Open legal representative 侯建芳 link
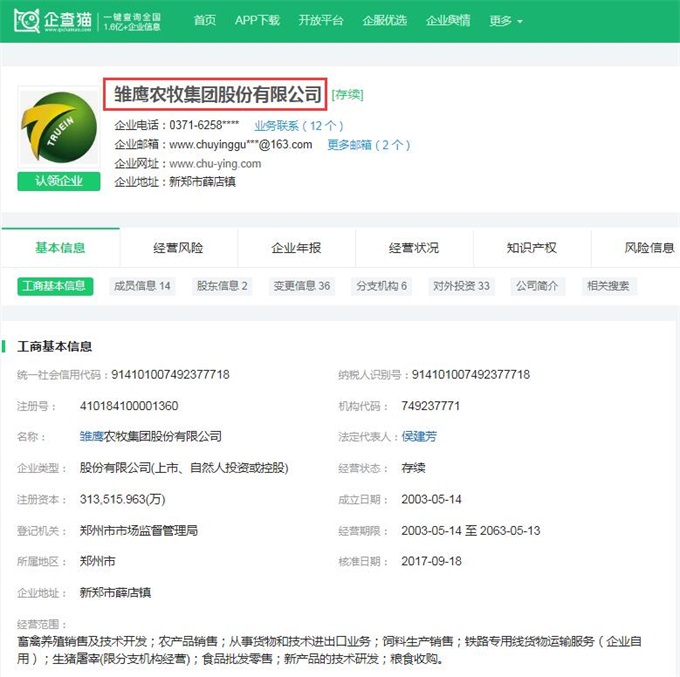680x677 pixels. coord(419,436)
